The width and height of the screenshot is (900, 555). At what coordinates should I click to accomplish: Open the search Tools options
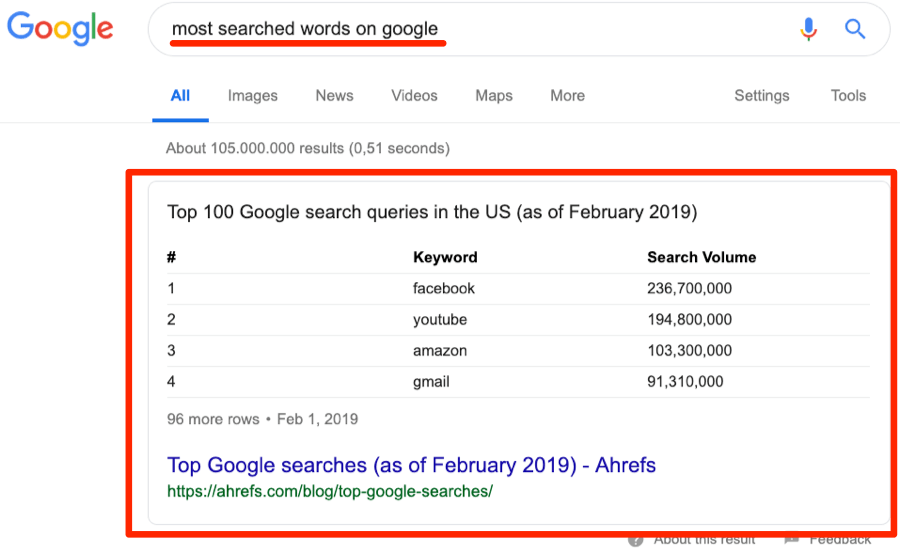pos(848,96)
